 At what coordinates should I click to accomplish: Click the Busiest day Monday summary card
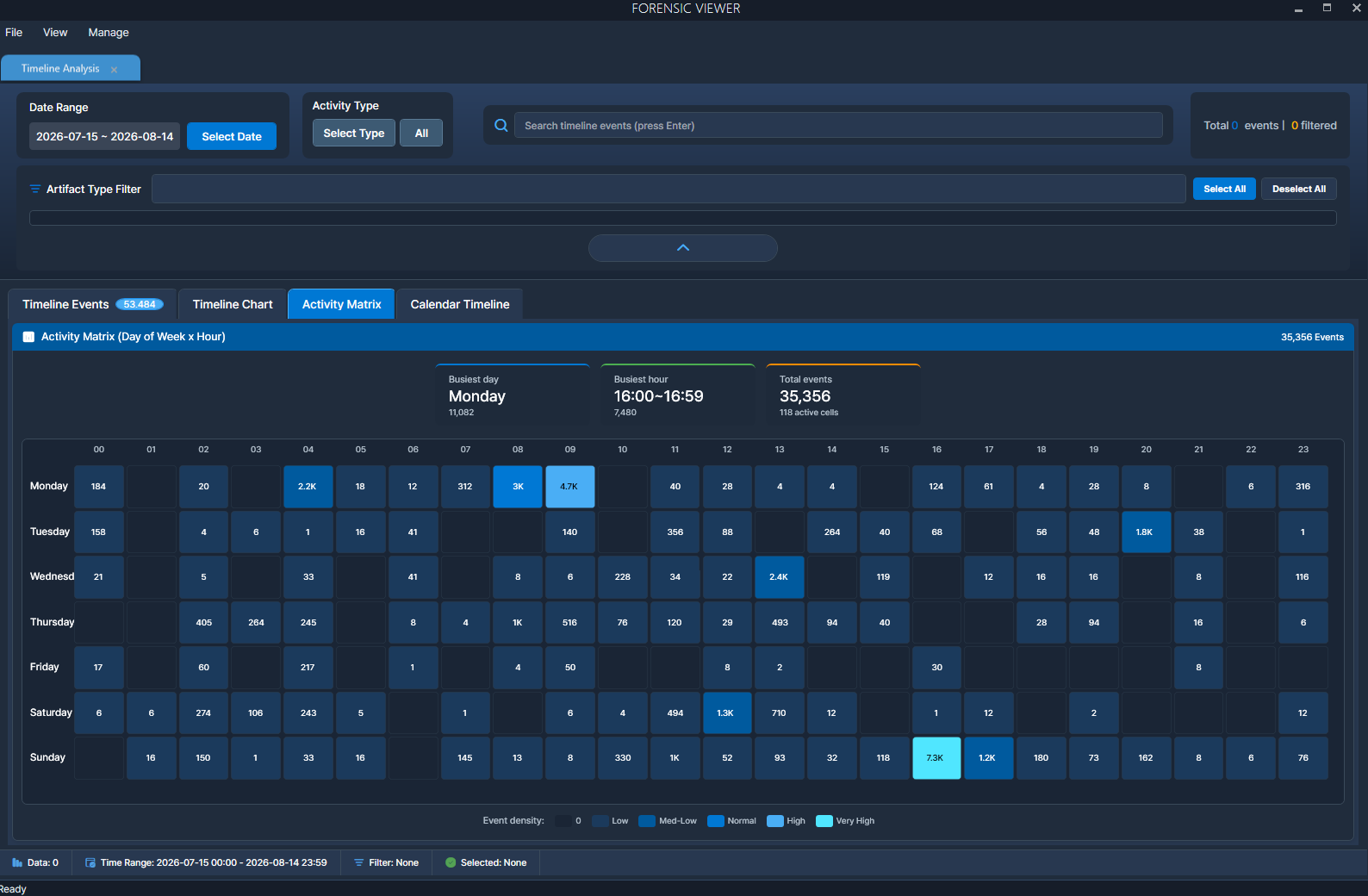513,395
